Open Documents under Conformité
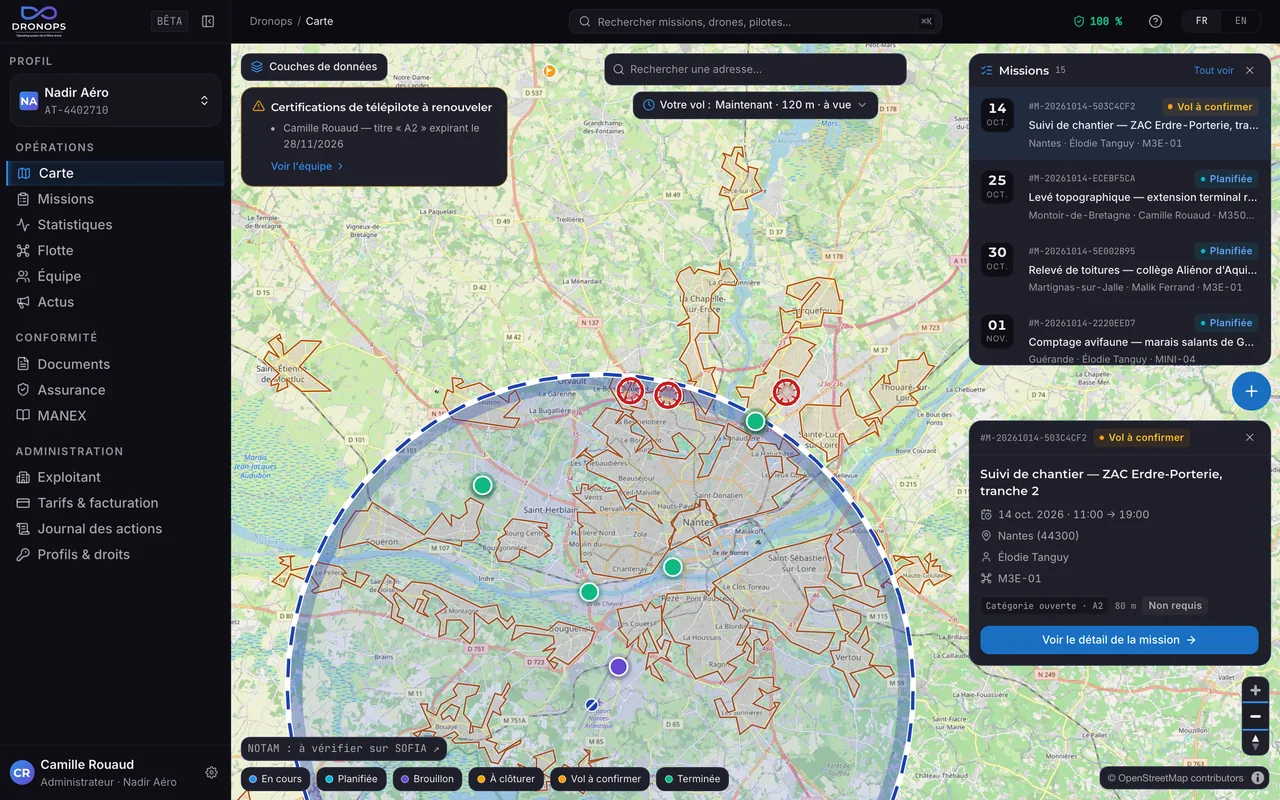1280x800 pixels. [116, 364]
